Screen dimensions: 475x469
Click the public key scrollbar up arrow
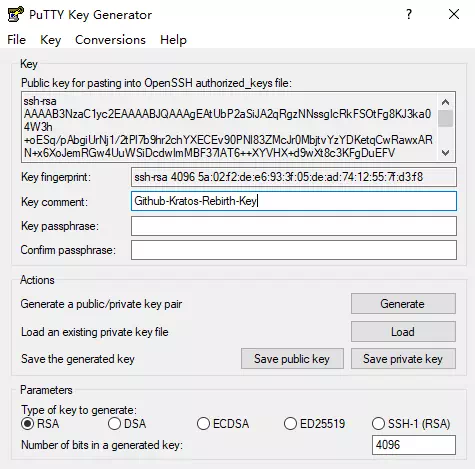(445, 102)
